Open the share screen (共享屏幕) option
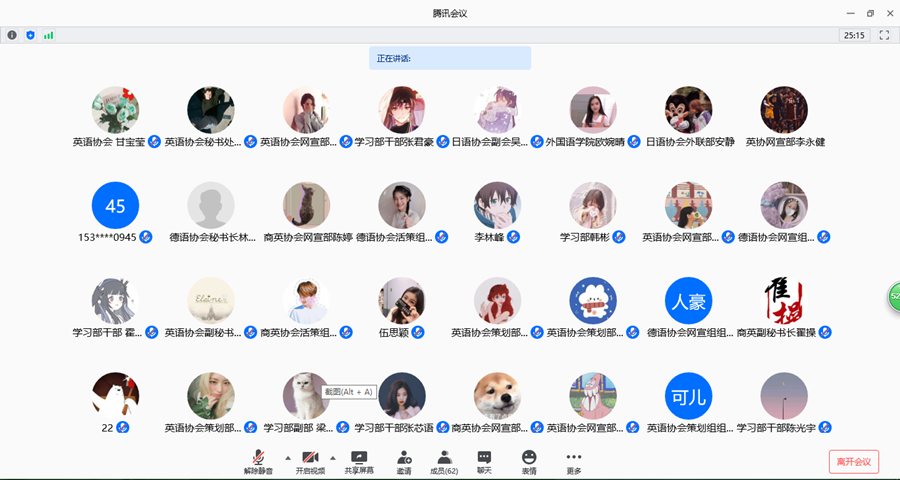The height and width of the screenshot is (480, 900). (359, 461)
